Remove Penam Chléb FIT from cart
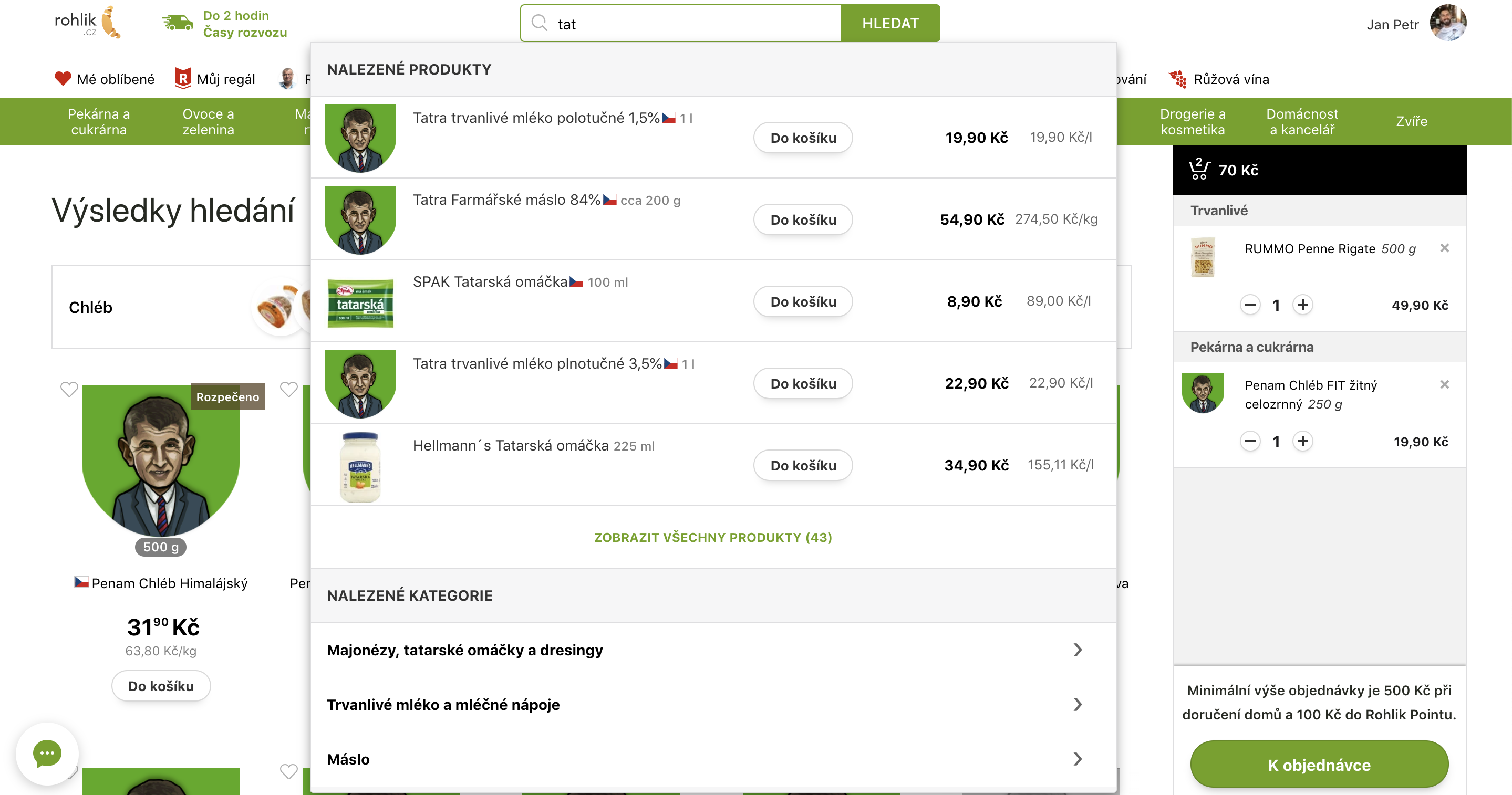This screenshot has width=1512, height=795. 1444,385
